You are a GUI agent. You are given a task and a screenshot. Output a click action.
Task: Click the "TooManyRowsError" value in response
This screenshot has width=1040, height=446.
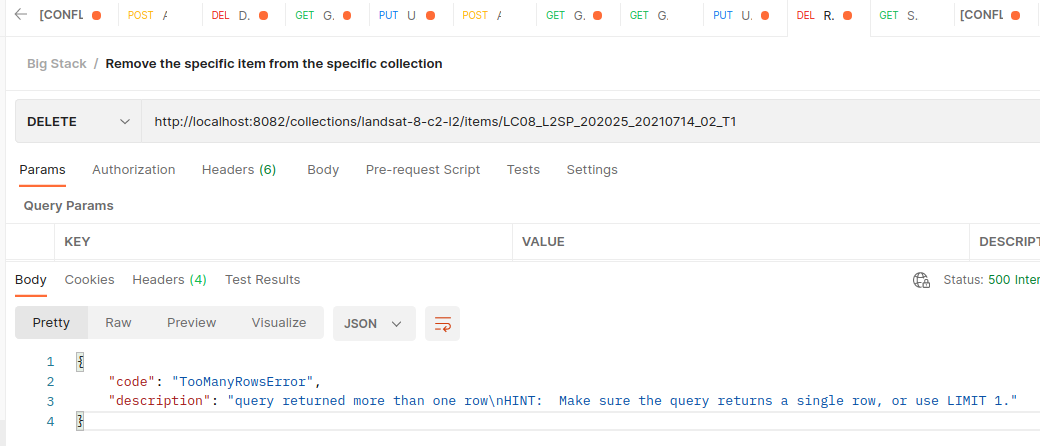click(243, 382)
